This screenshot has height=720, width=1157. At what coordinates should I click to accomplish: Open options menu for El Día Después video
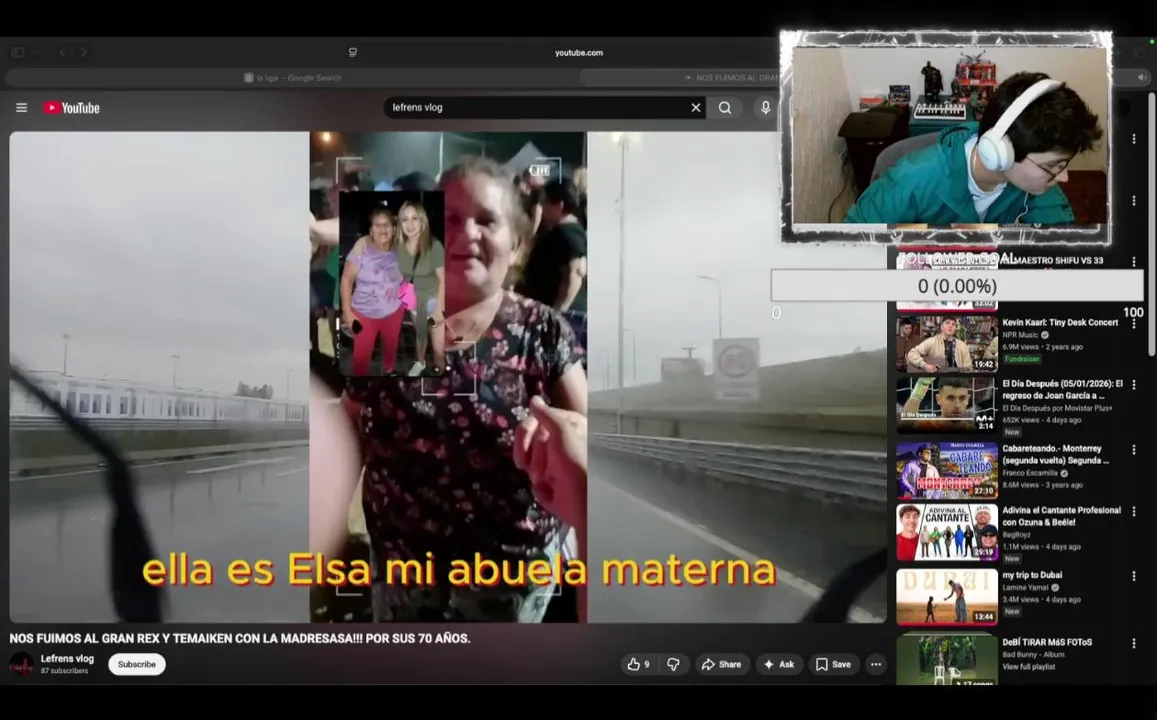click(1134, 385)
